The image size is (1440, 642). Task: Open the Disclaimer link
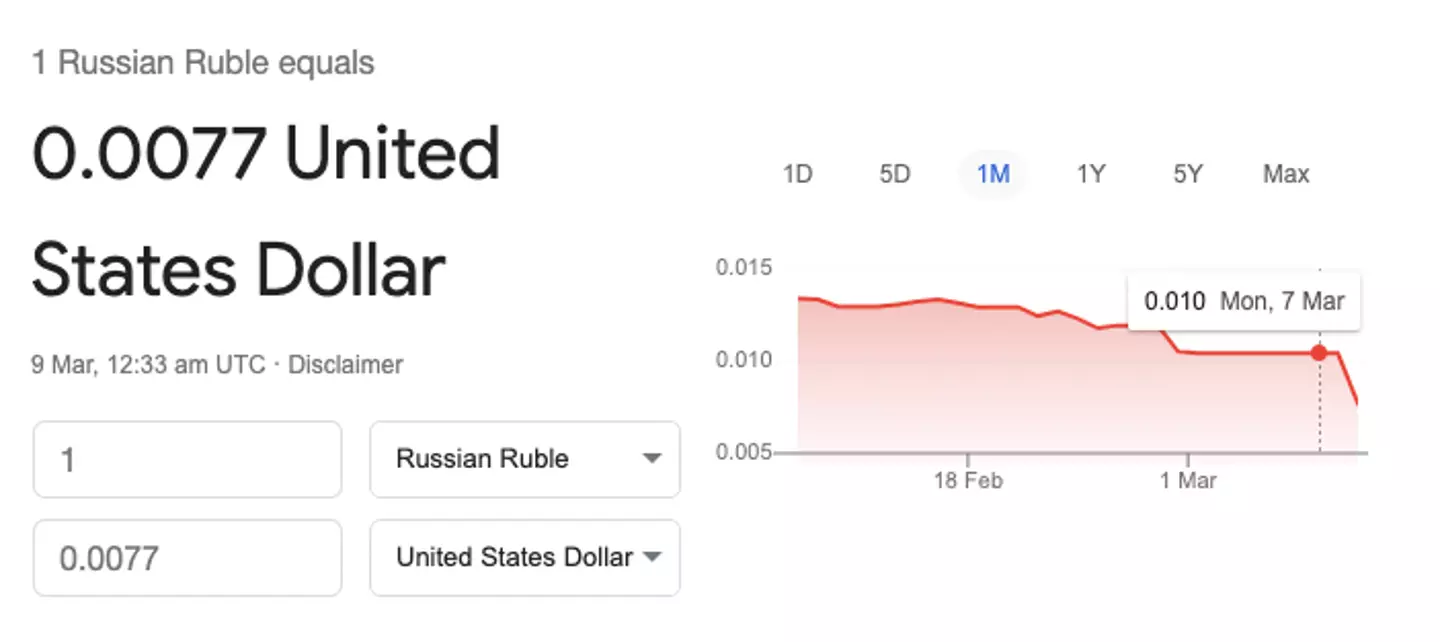[x=345, y=365]
